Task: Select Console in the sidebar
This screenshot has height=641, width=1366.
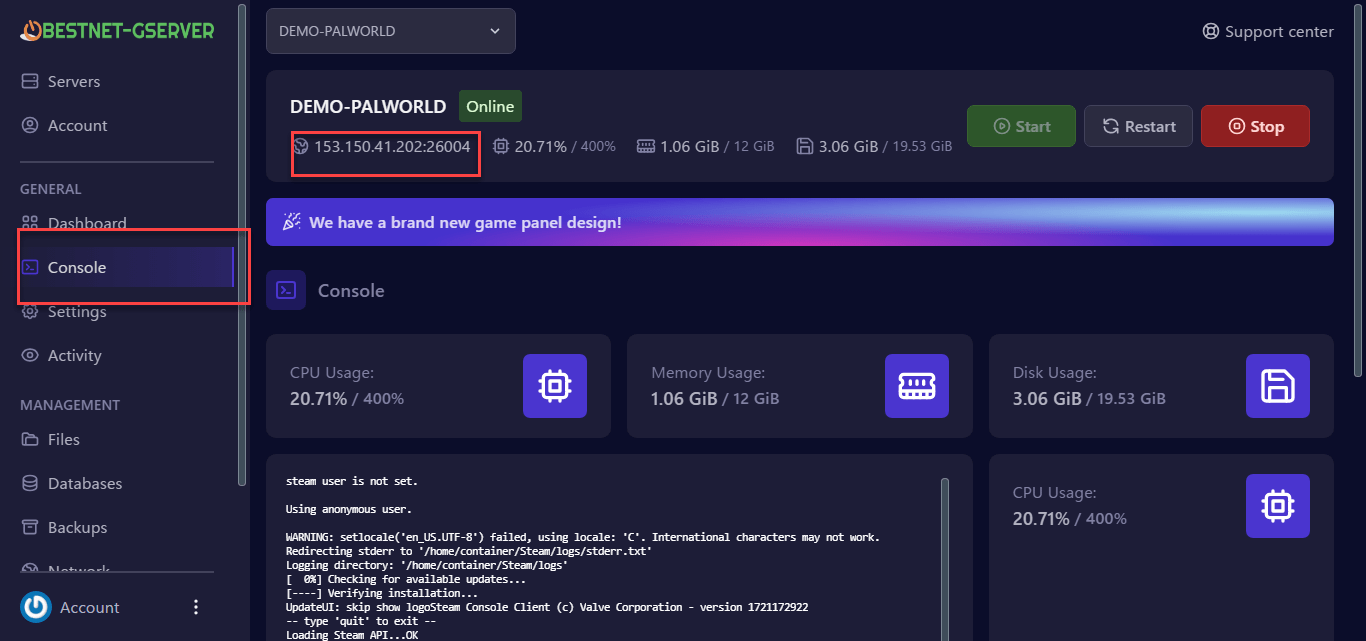Action: tap(125, 267)
